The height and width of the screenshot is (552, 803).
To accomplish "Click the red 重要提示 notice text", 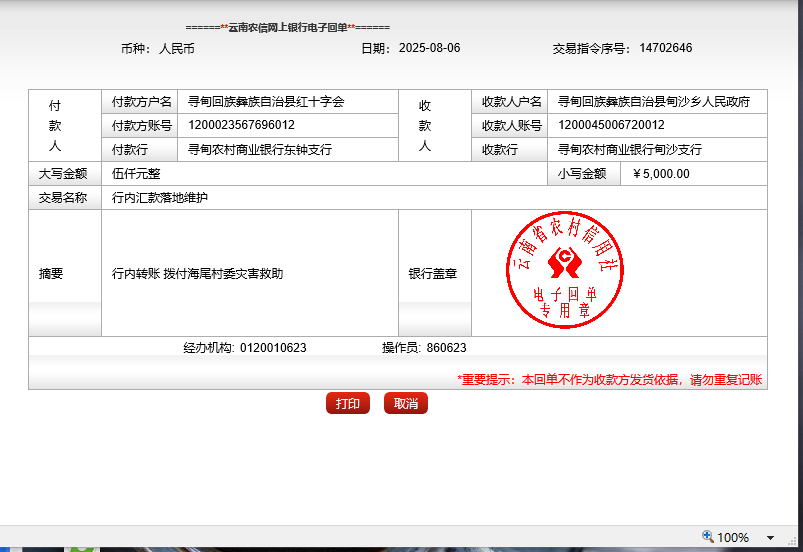I will pyautogui.click(x=609, y=380).
